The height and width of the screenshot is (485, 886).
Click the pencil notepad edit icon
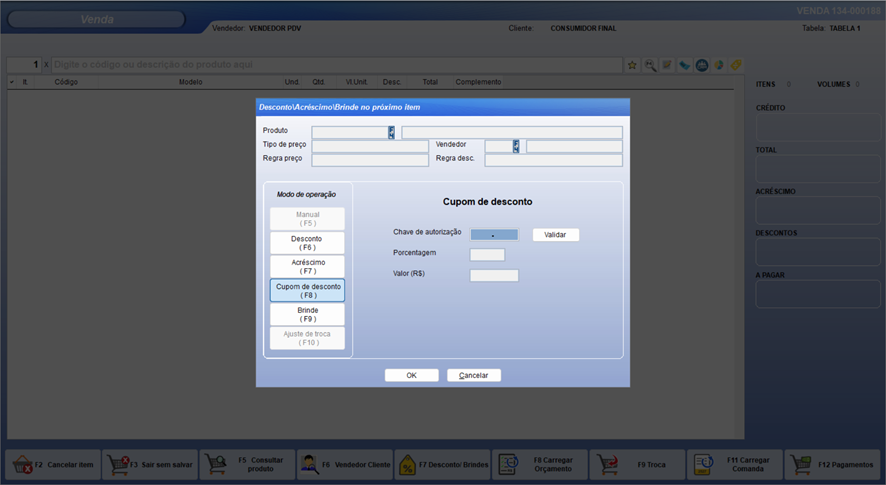point(667,65)
